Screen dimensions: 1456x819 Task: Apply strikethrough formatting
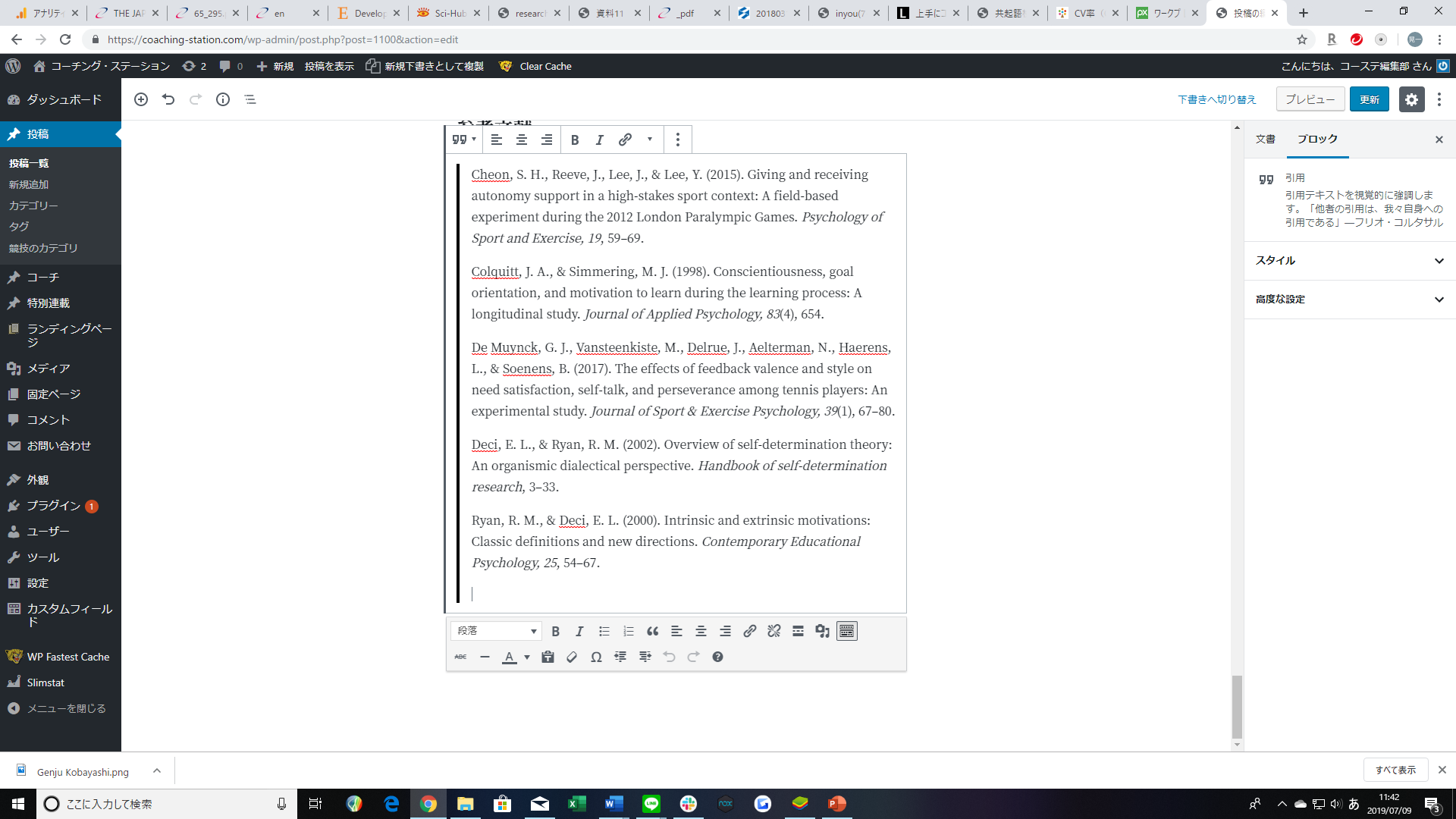pos(460,657)
